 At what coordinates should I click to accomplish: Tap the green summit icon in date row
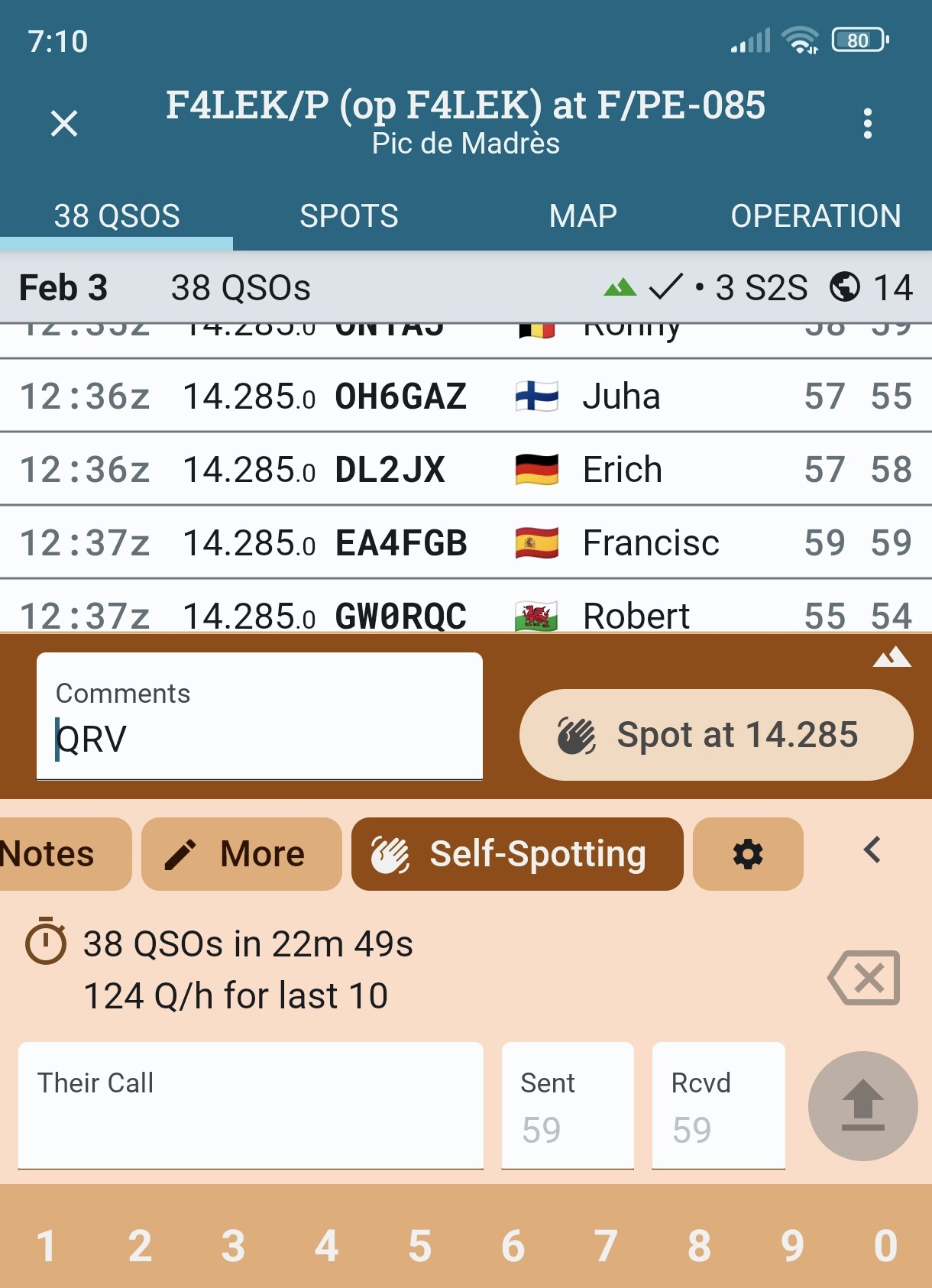tap(620, 287)
